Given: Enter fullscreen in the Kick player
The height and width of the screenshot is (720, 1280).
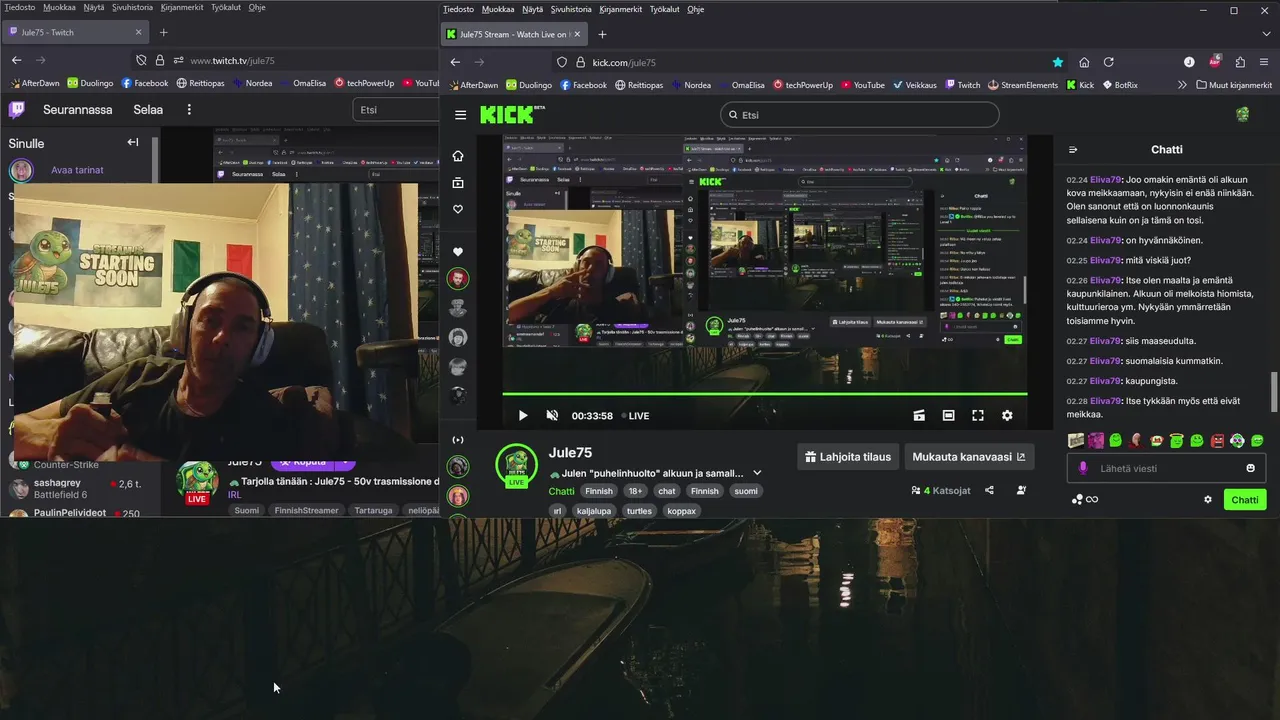Looking at the screenshot, I should pos(978,416).
